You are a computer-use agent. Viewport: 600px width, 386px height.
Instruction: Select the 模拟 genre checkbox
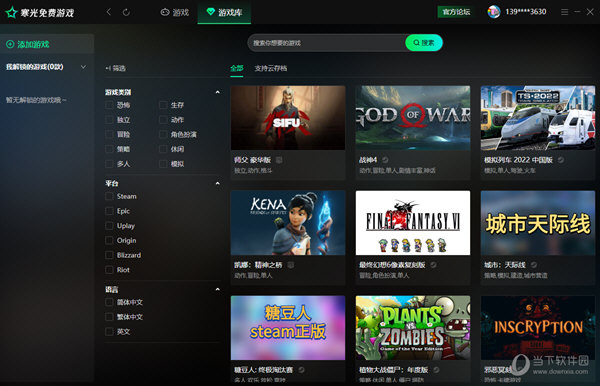[163, 164]
